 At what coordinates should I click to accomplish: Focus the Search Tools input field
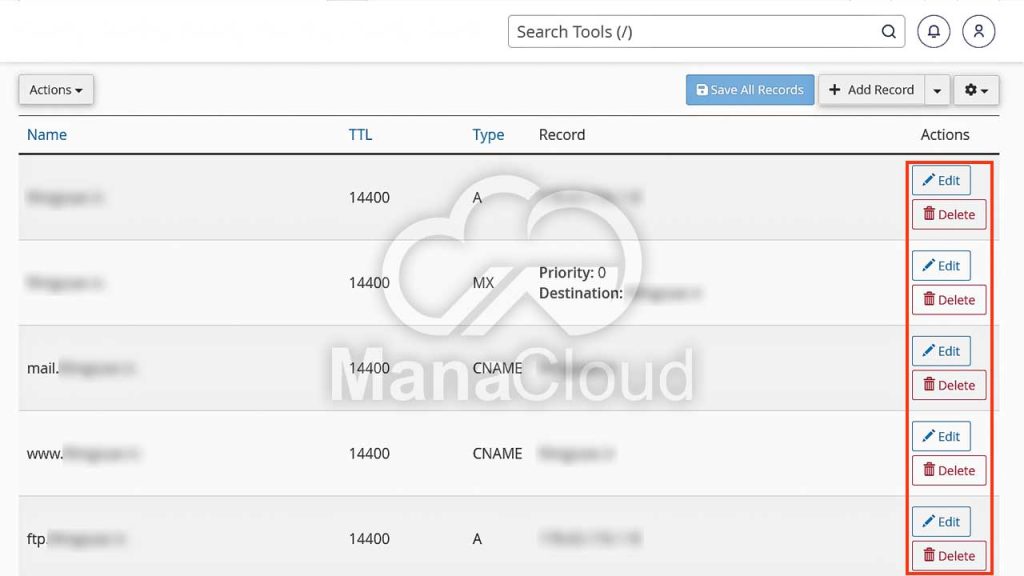(690, 32)
